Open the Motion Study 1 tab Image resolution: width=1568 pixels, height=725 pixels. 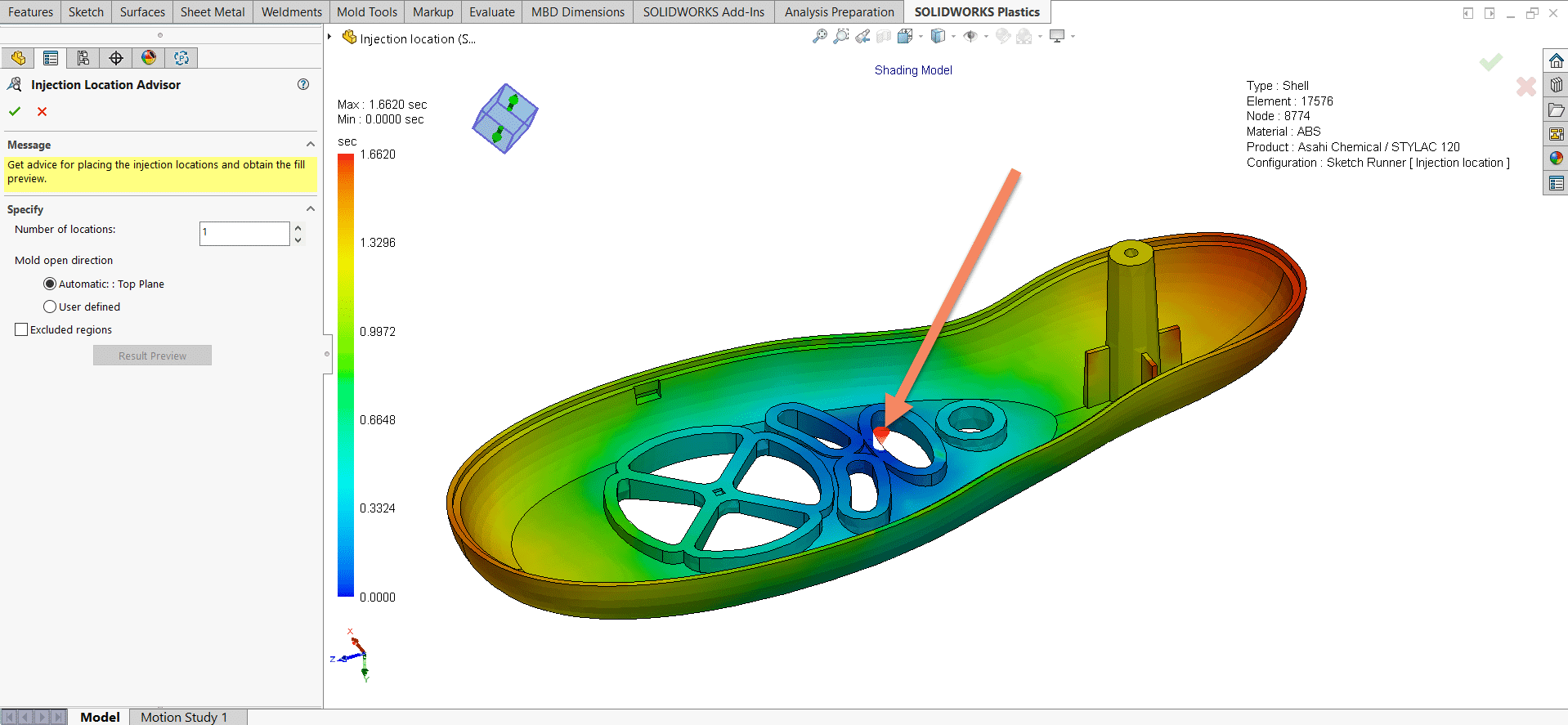click(x=183, y=717)
